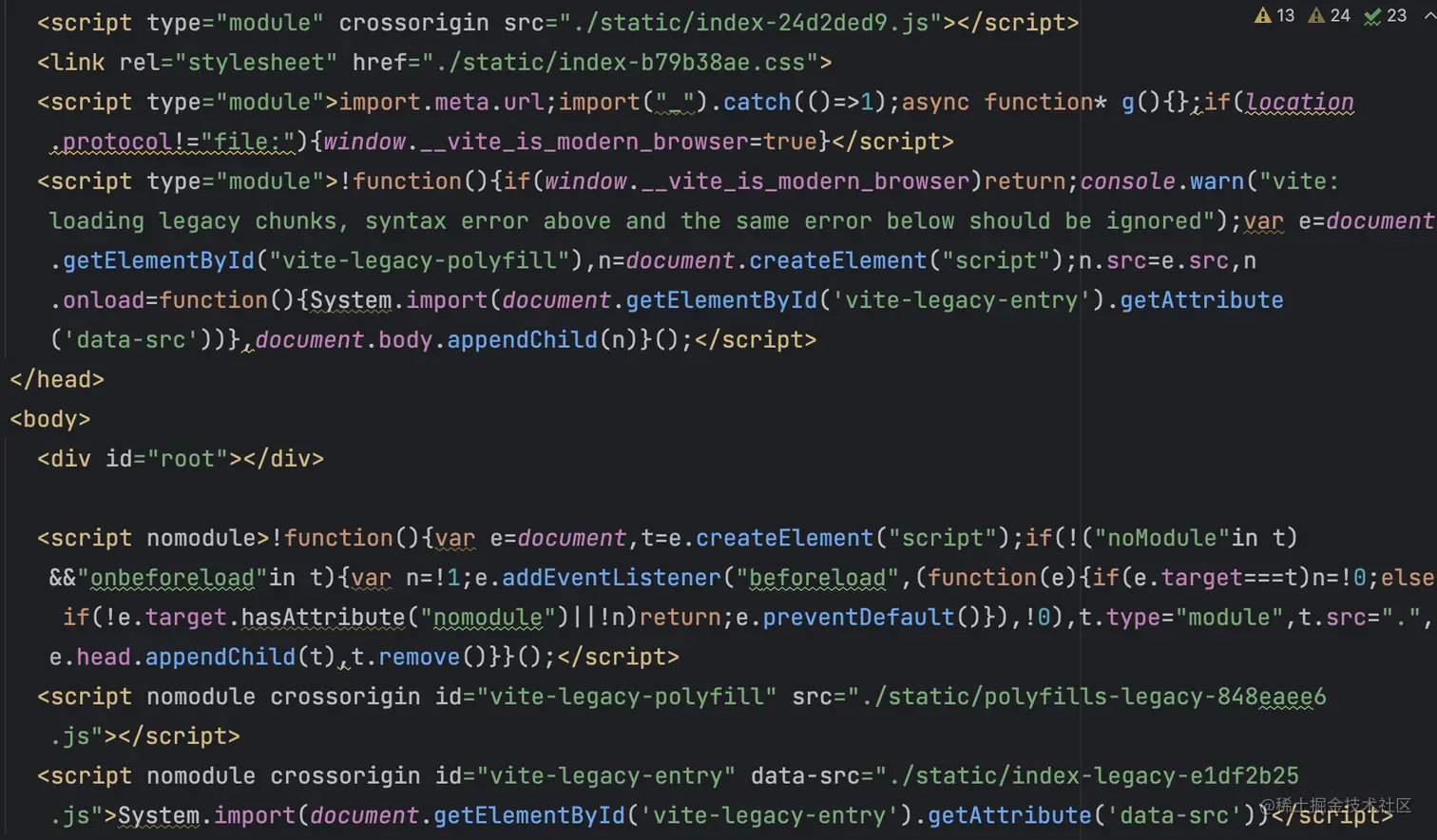Click the .protocol!="file:" expression
The image size is (1437, 840).
172,142
